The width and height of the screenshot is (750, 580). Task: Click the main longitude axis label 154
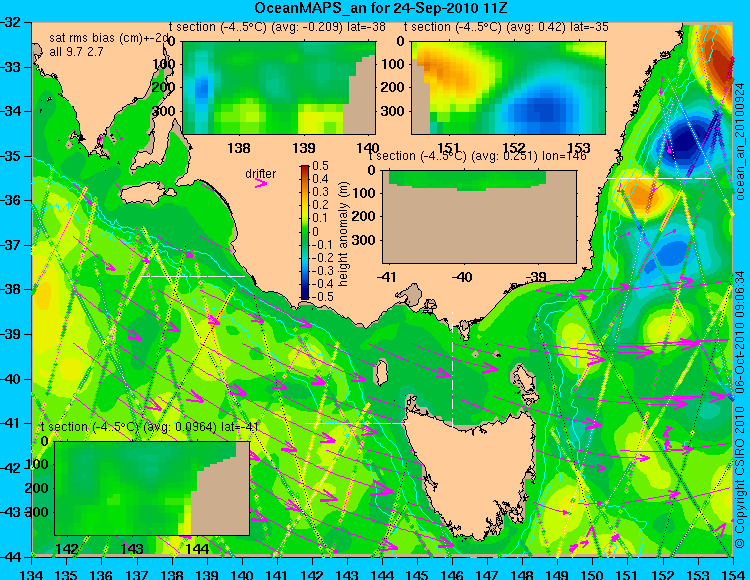[733, 574]
